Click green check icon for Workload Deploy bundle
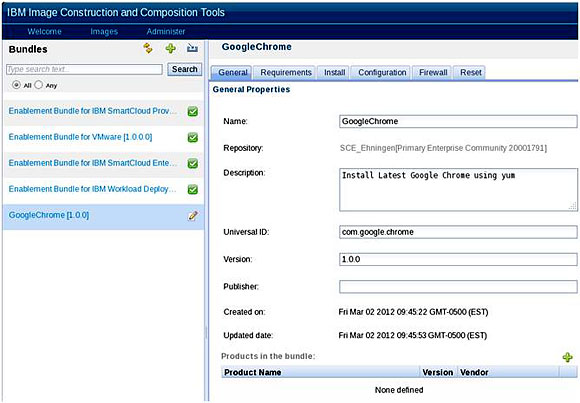This screenshot has height=403, width=580. (x=192, y=189)
